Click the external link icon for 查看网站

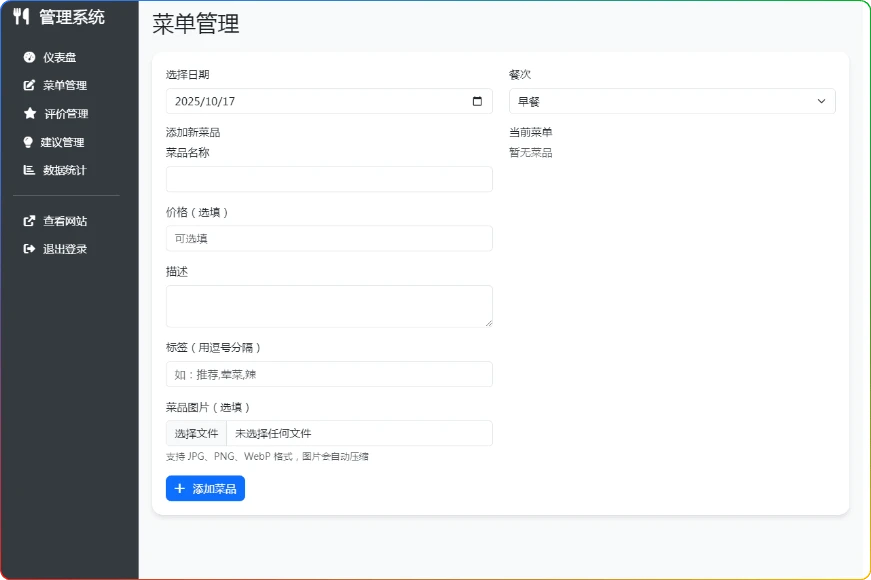tap(29, 221)
